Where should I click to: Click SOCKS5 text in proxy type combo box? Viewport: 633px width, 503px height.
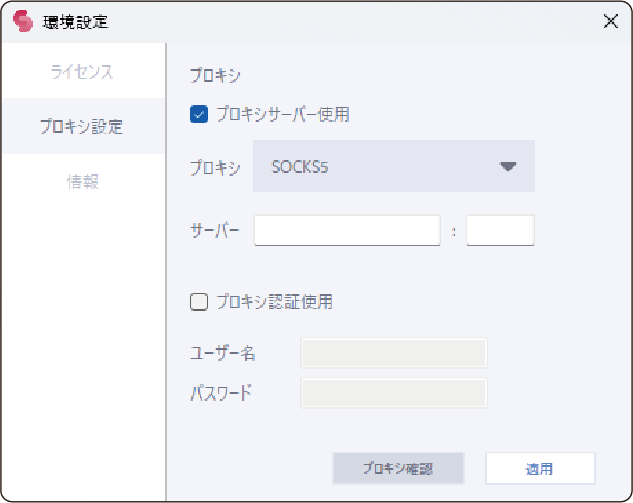point(301,166)
